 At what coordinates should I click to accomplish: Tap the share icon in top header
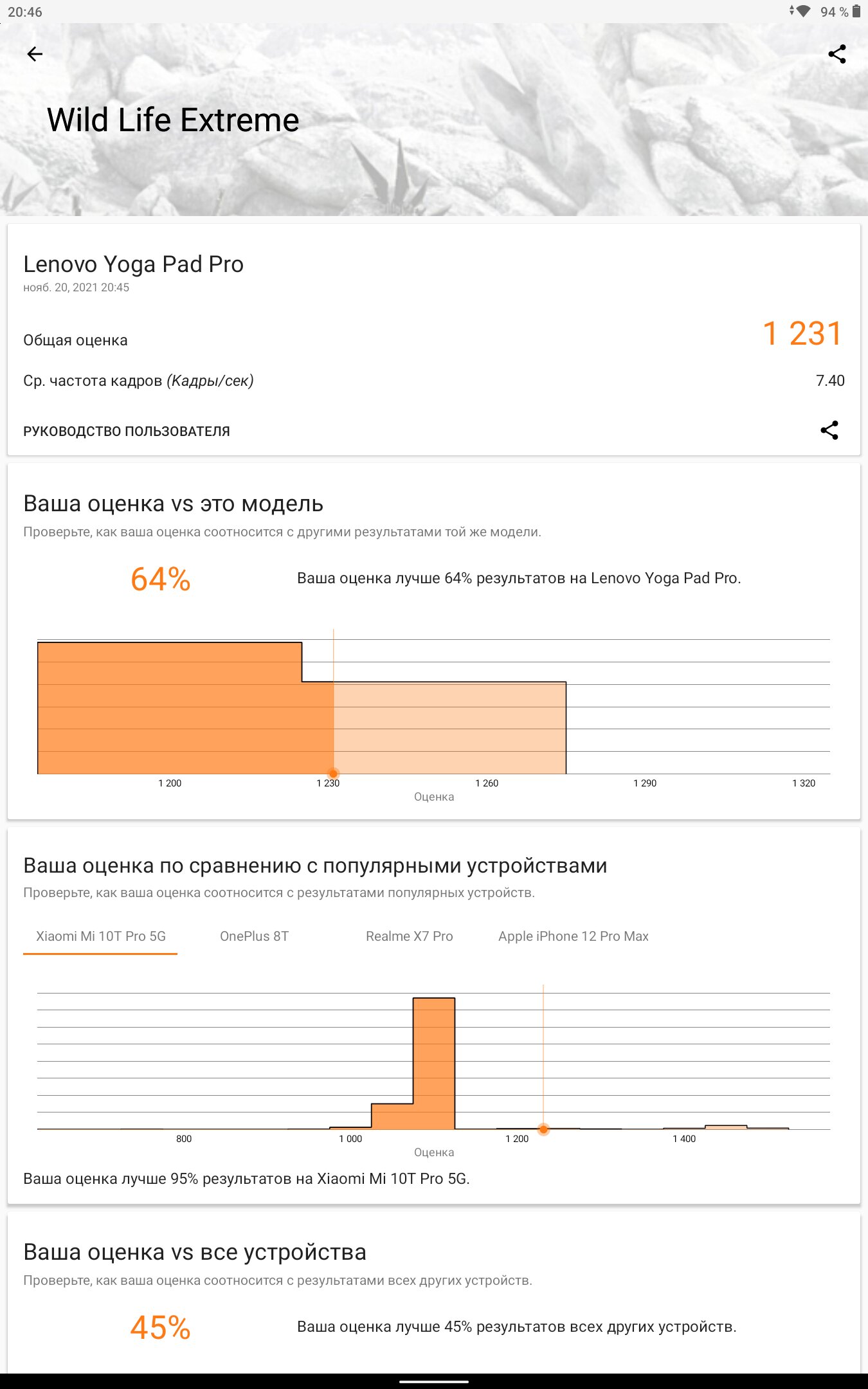coord(836,54)
